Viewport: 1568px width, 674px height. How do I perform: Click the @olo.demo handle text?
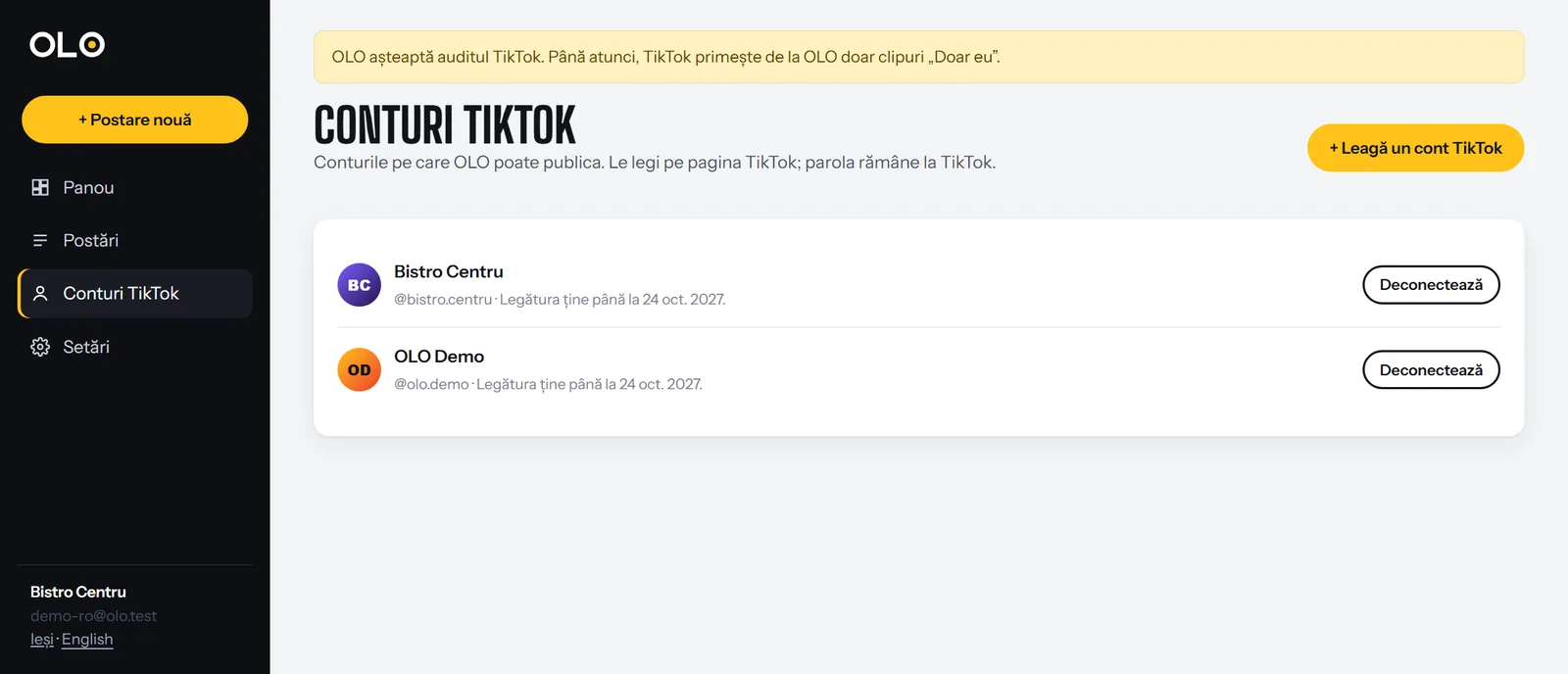(x=431, y=384)
